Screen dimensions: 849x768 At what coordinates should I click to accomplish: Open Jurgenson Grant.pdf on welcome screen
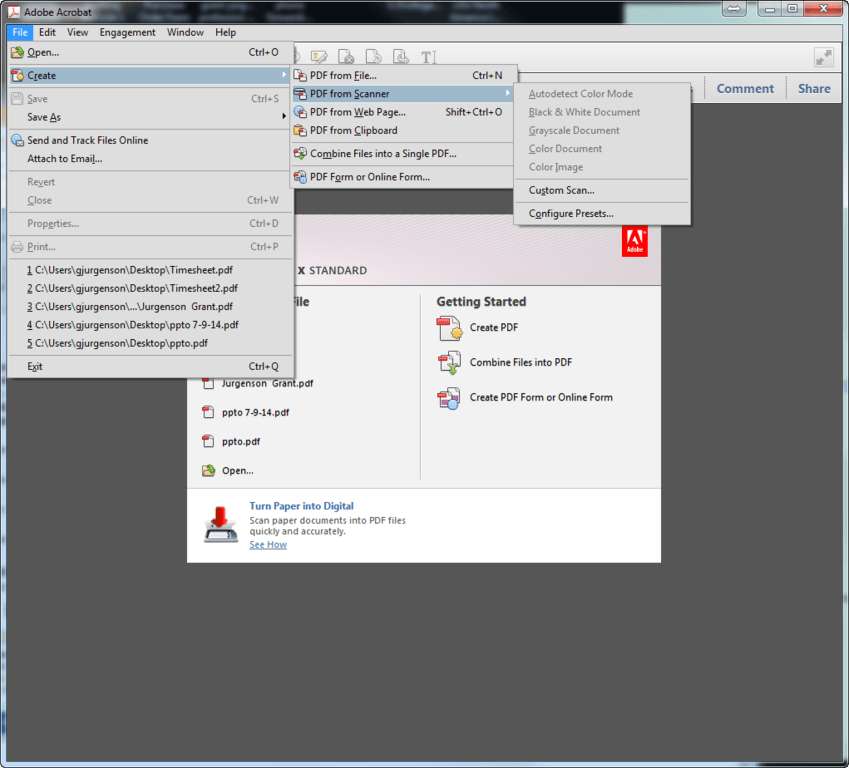click(267, 383)
